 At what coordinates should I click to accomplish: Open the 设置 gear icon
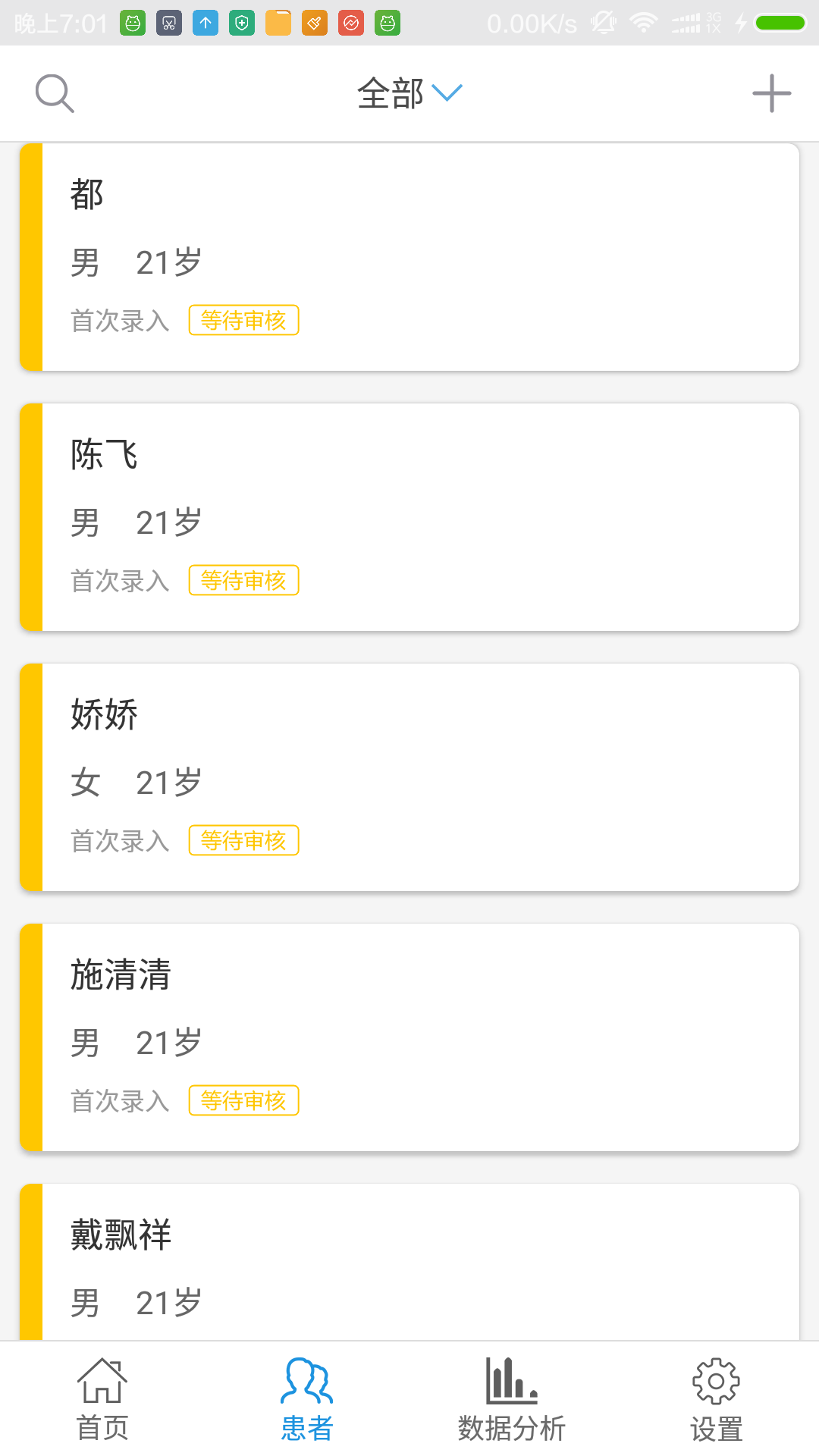716,1381
